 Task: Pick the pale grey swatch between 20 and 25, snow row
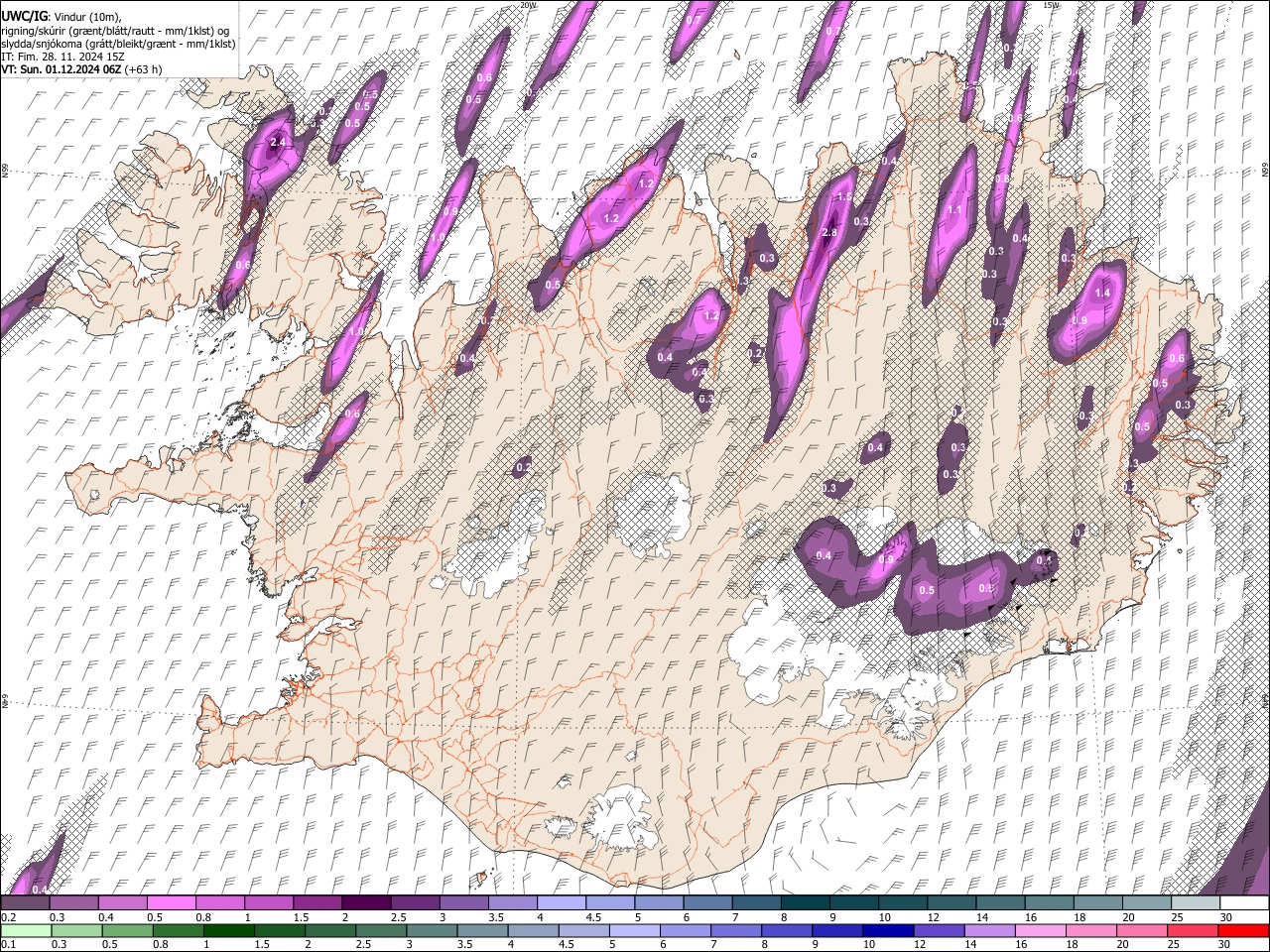[1147, 903]
